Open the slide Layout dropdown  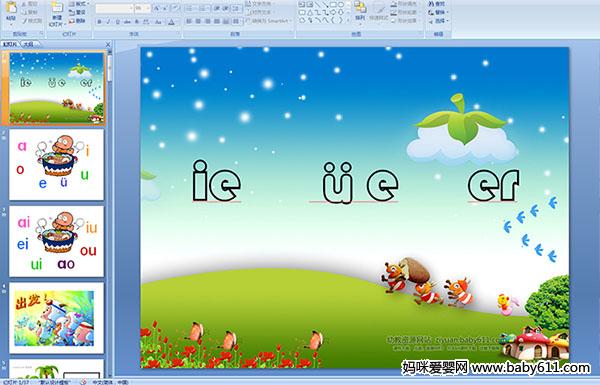tap(78, 4)
